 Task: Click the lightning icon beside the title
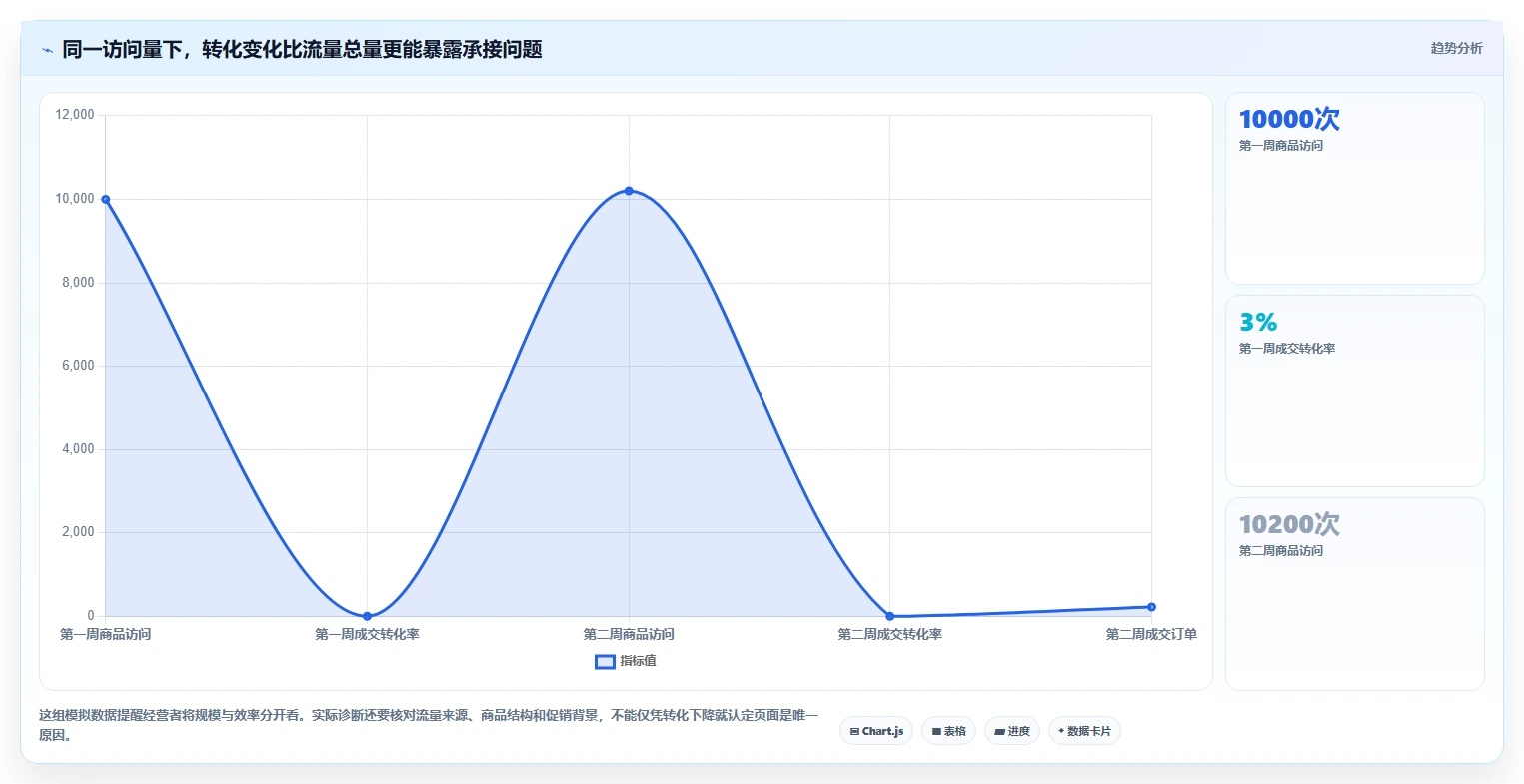[x=47, y=50]
